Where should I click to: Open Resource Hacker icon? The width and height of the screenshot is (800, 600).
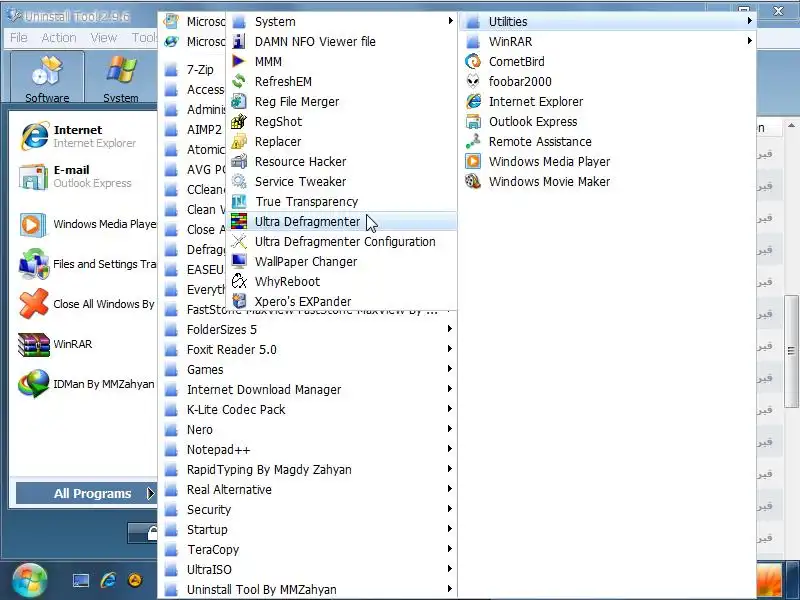click(x=239, y=161)
